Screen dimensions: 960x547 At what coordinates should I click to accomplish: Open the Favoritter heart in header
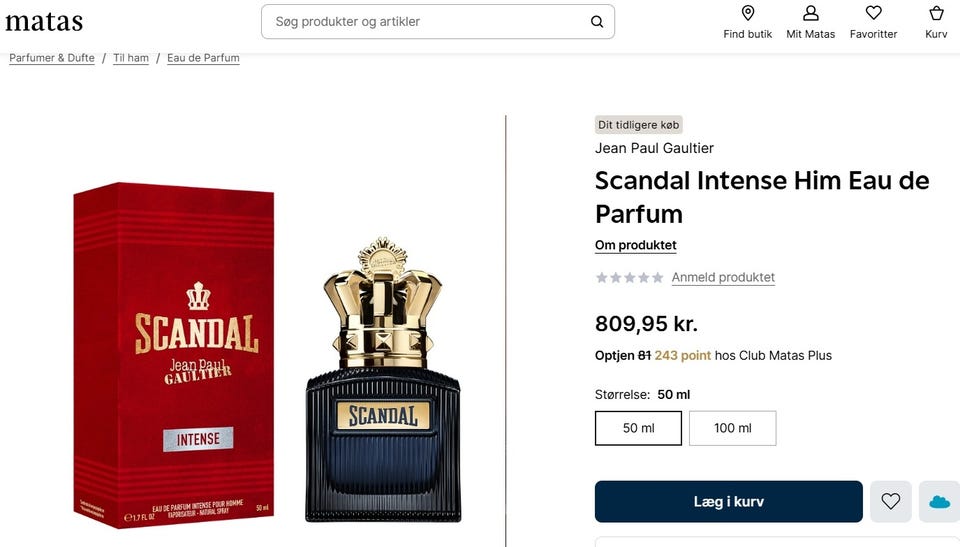[873, 22]
